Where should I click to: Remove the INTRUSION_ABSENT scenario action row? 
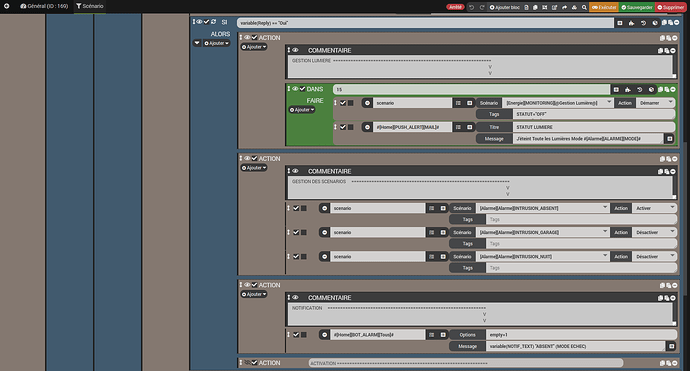(324, 208)
